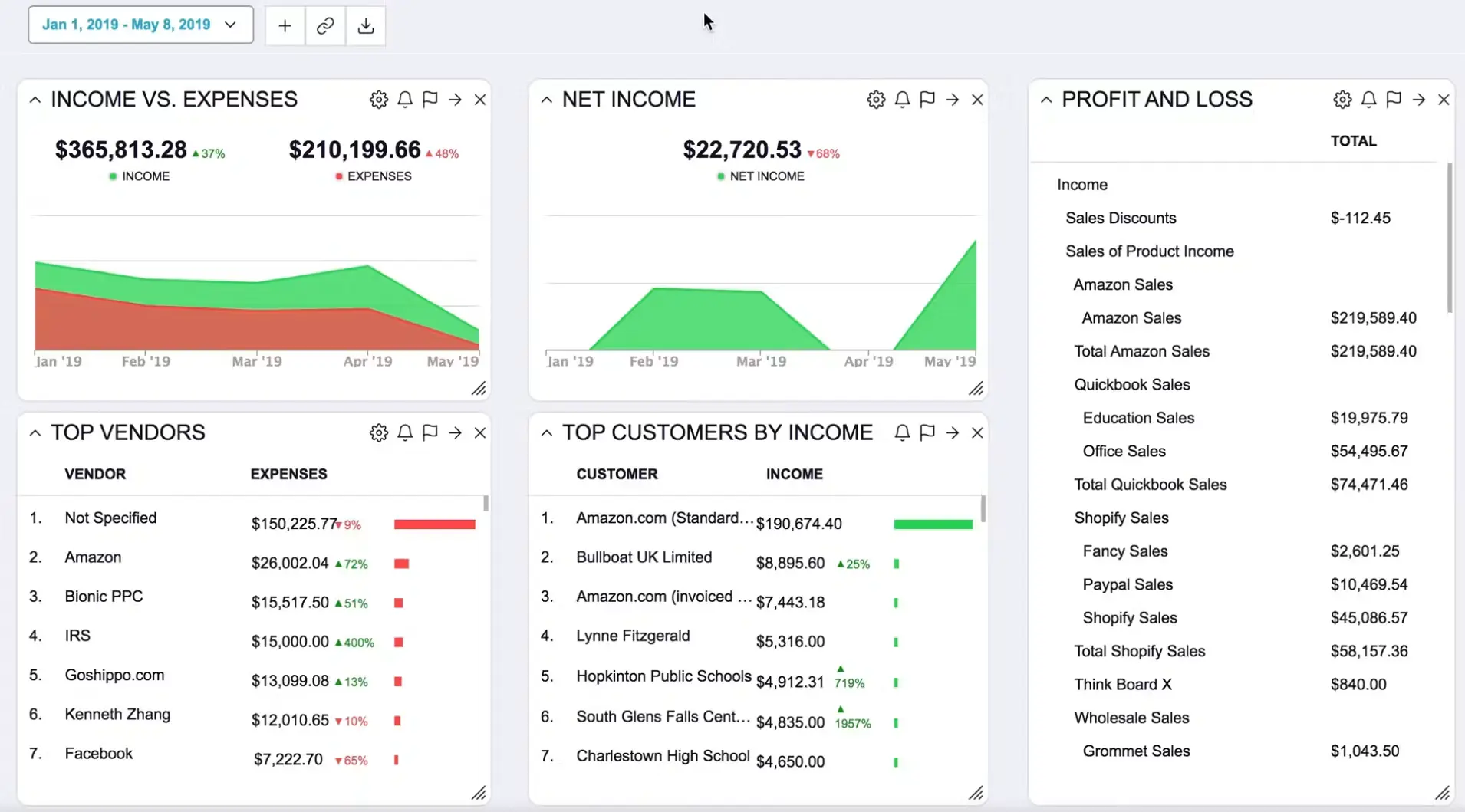This screenshot has height=812, width=1465.
Task: Click the arrow icon on Top Customers by Income
Action: pos(953,433)
